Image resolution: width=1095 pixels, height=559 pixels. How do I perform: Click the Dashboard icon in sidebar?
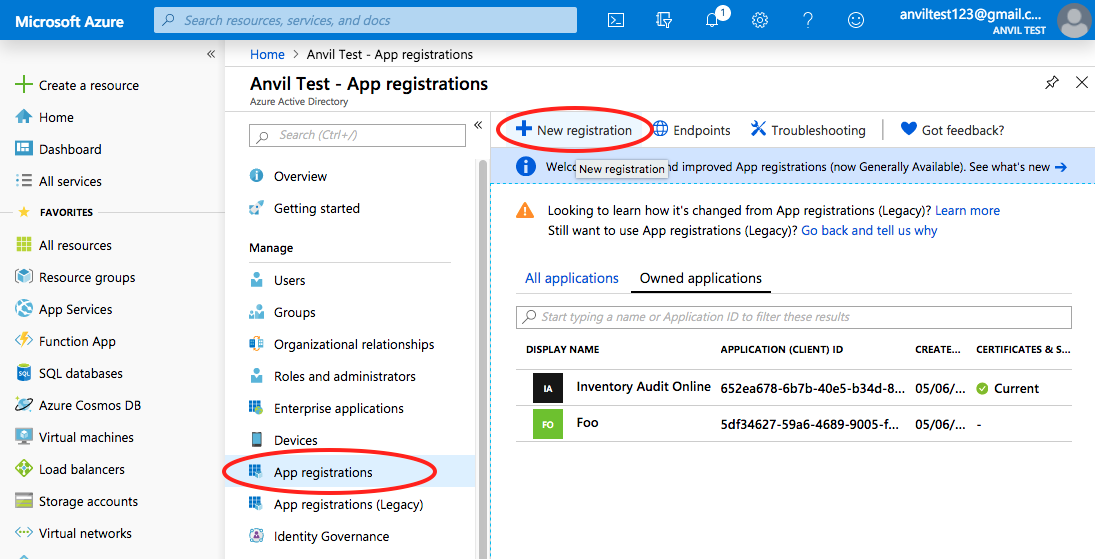coord(24,148)
